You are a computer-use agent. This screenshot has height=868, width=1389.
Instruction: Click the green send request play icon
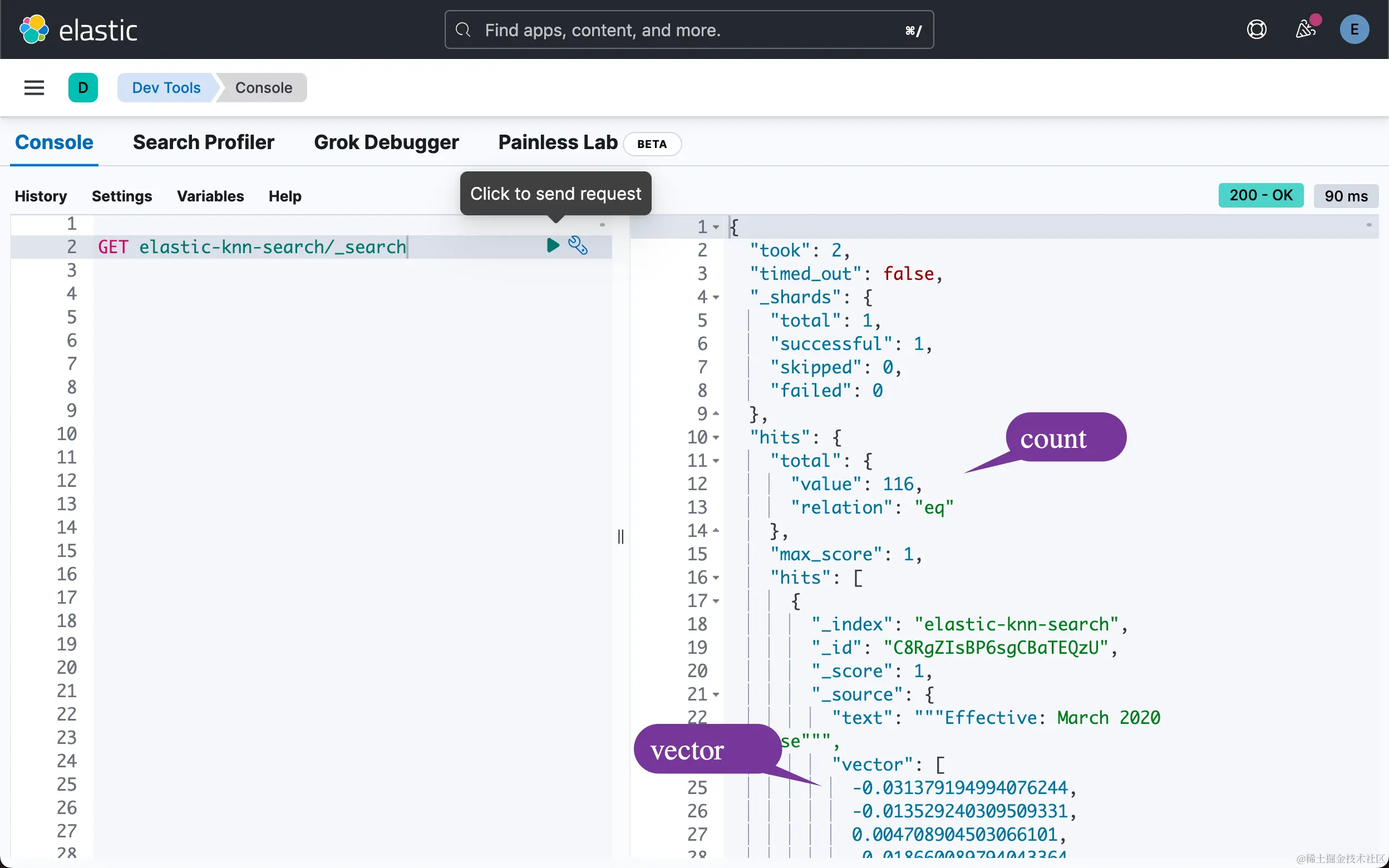pyautogui.click(x=553, y=246)
